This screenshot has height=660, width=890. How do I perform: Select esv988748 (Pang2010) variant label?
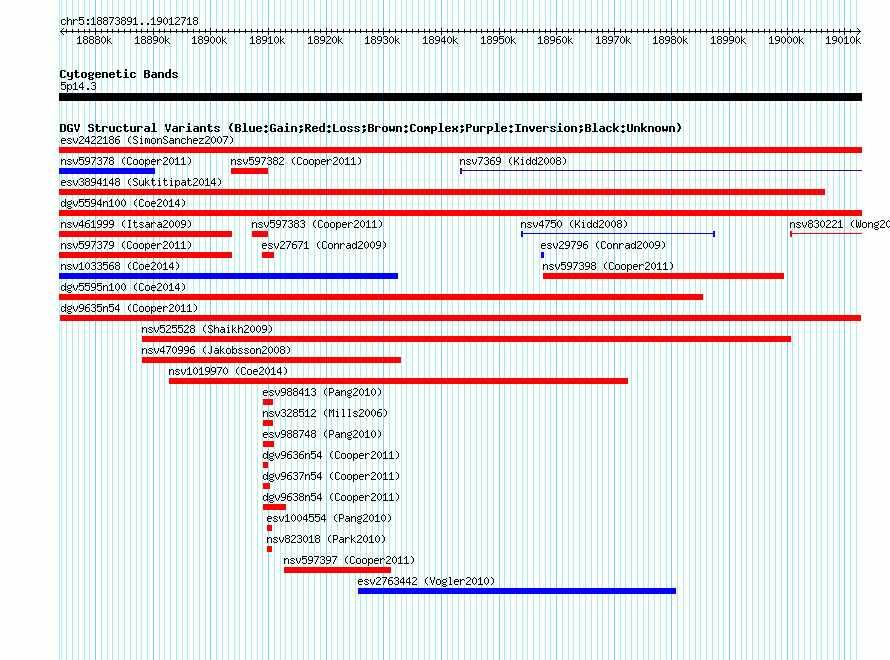(x=322, y=434)
